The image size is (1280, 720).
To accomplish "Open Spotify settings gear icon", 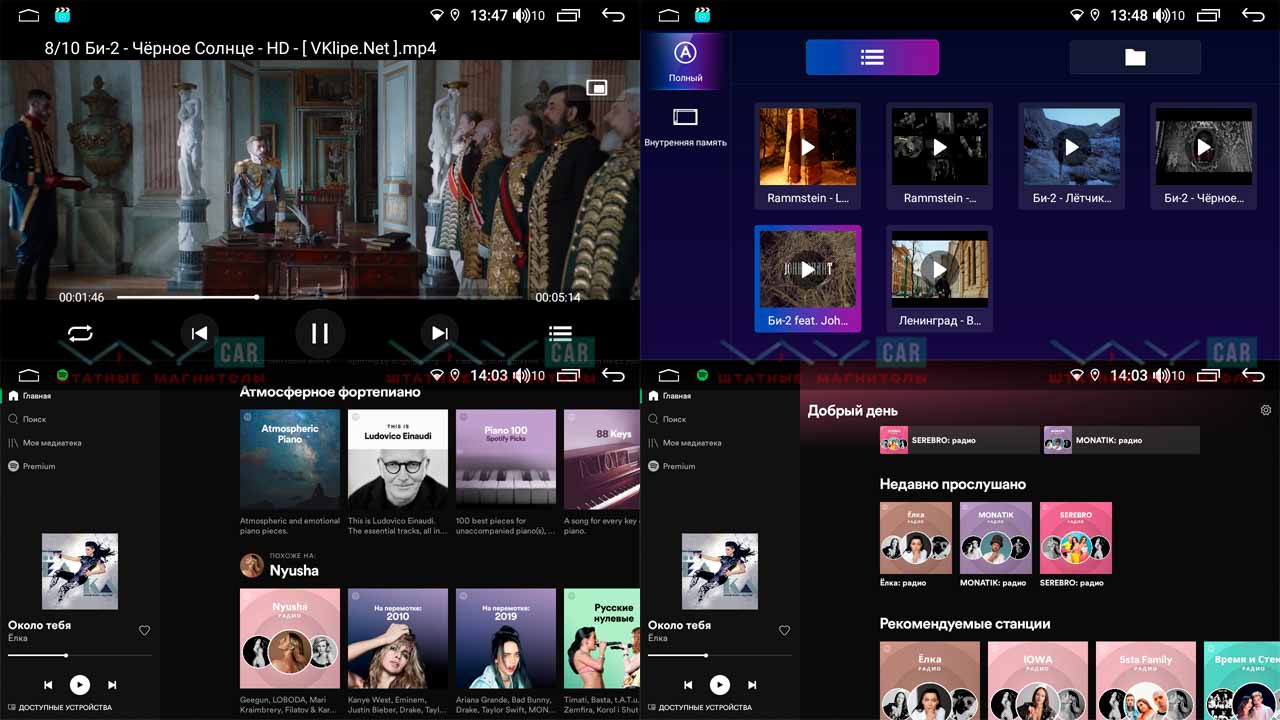I will click(1266, 410).
